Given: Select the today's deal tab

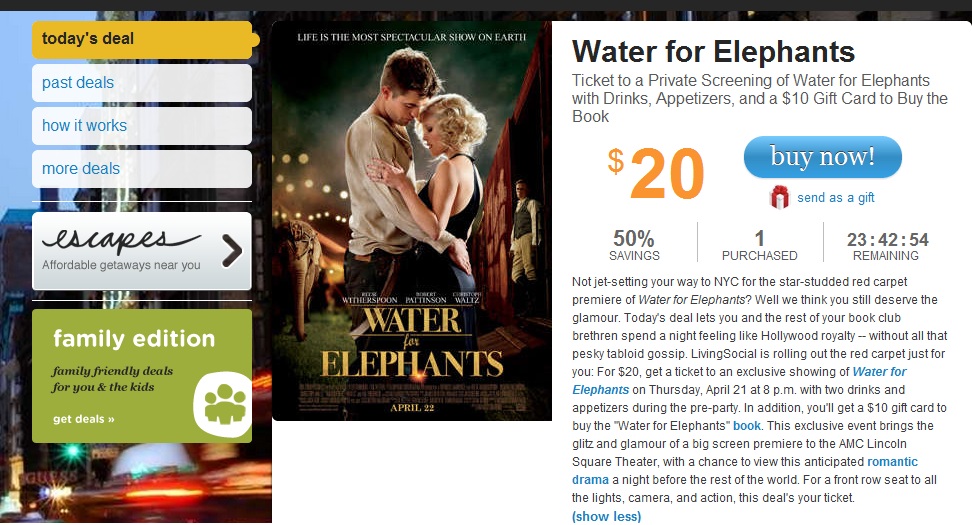Looking at the screenshot, I should (x=142, y=40).
